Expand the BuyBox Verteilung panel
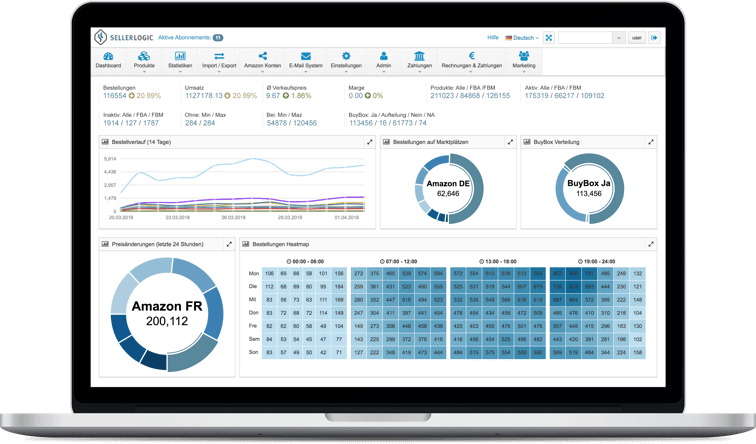Viewport: 756px width, 444px height. (x=651, y=142)
